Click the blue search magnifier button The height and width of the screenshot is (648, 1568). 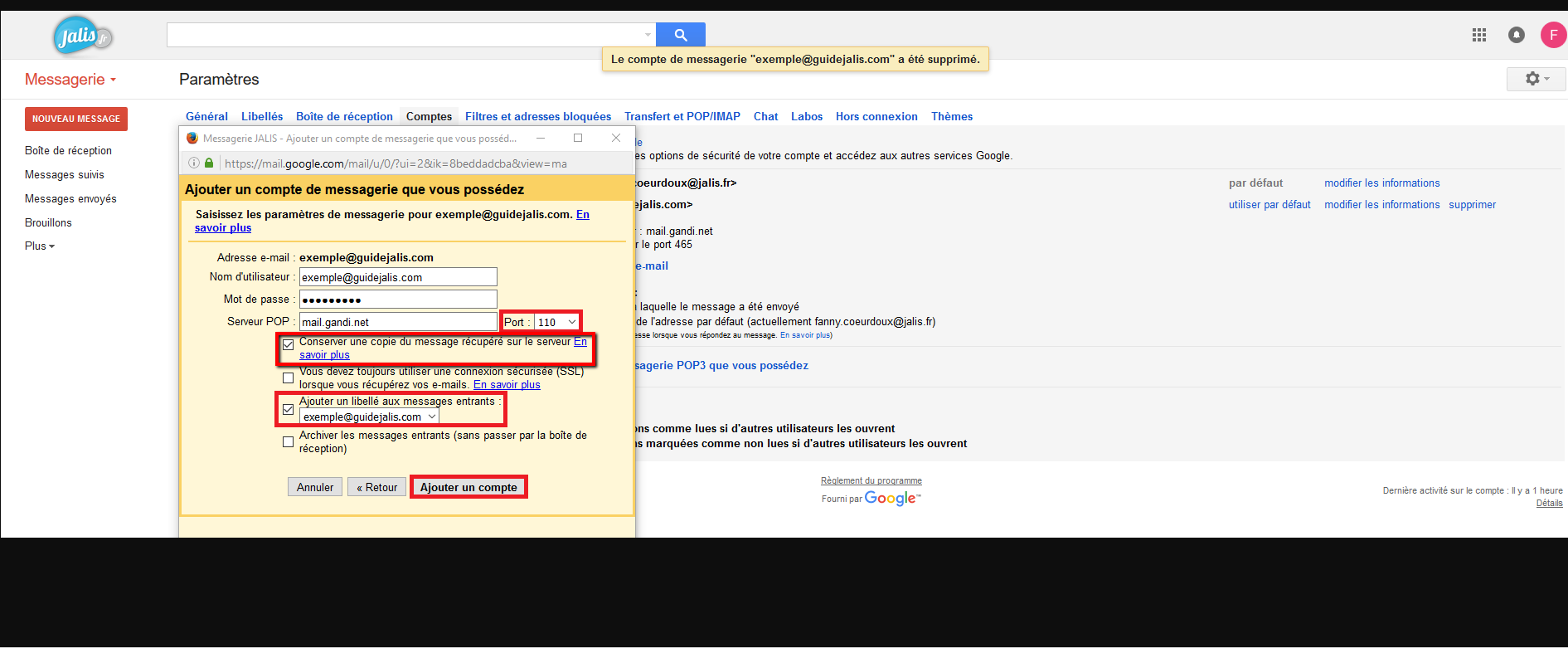pos(680,35)
